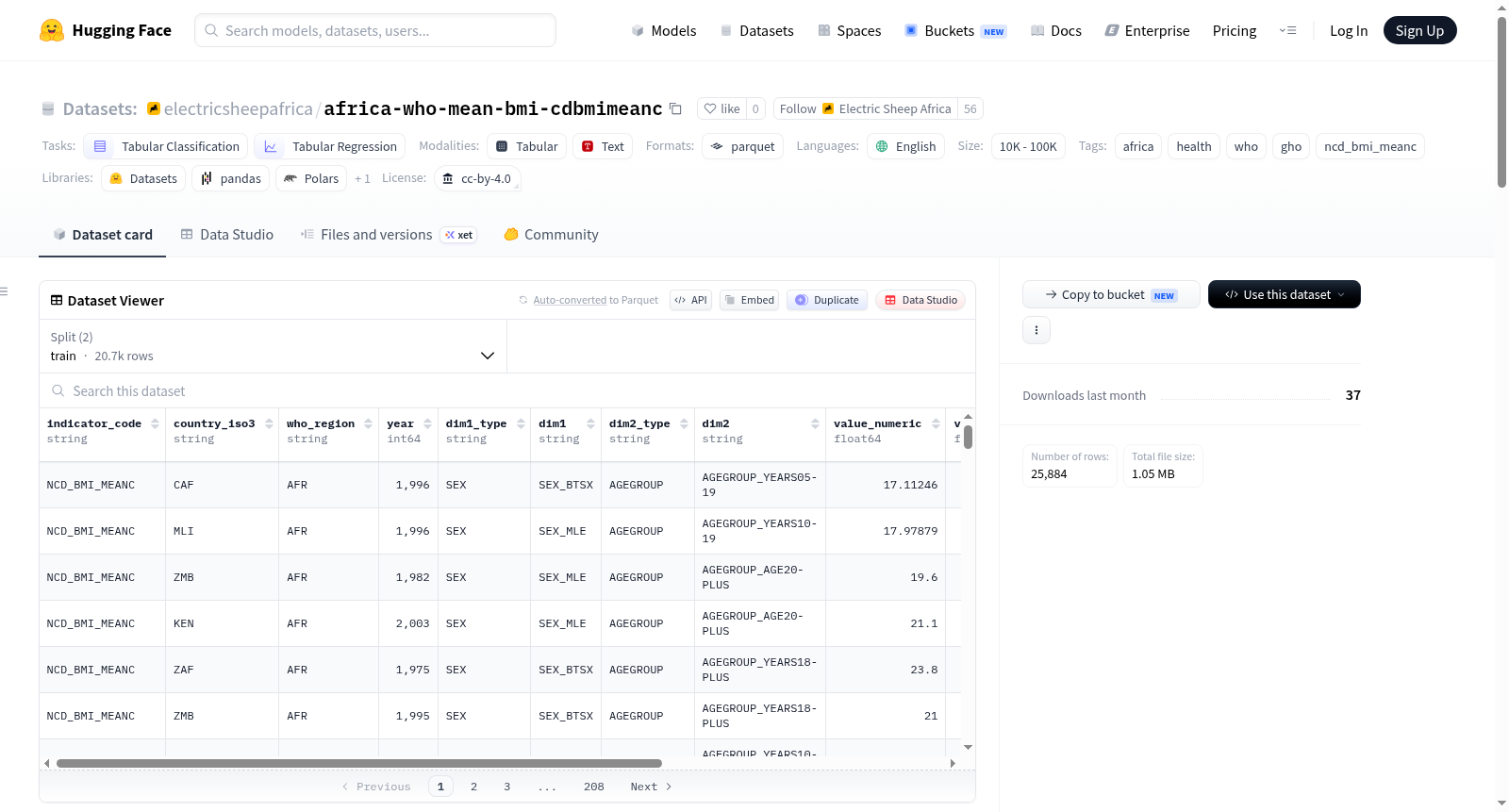Sort by the who_region column icon

368,423
